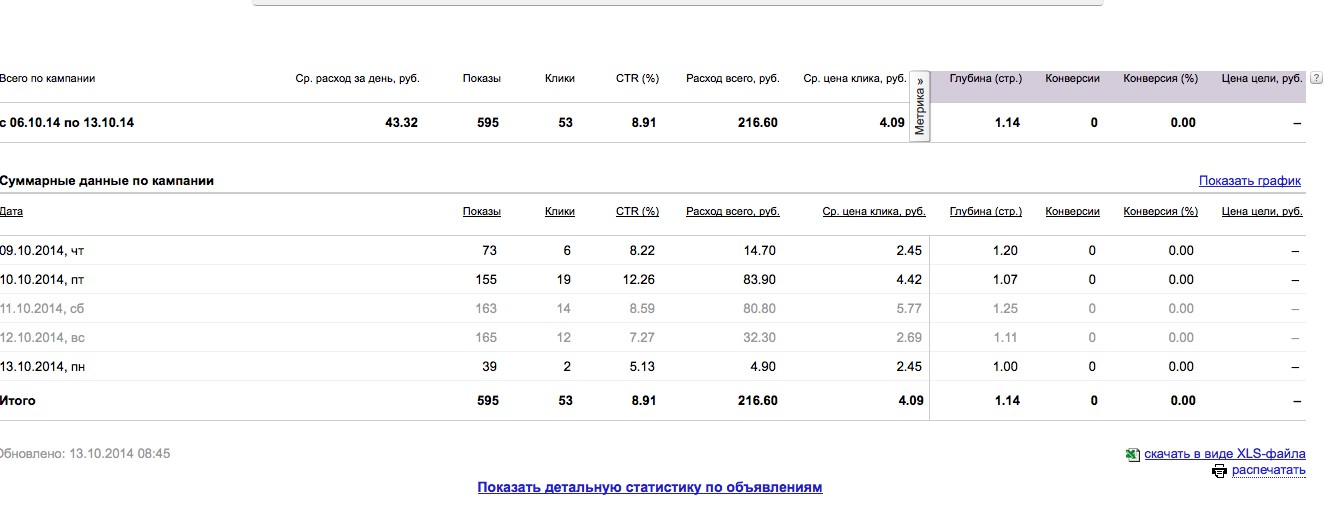Click clicks value 19 for 10.10.2014
This screenshot has width=1327, height=505.
pyautogui.click(x=564, y=280)
